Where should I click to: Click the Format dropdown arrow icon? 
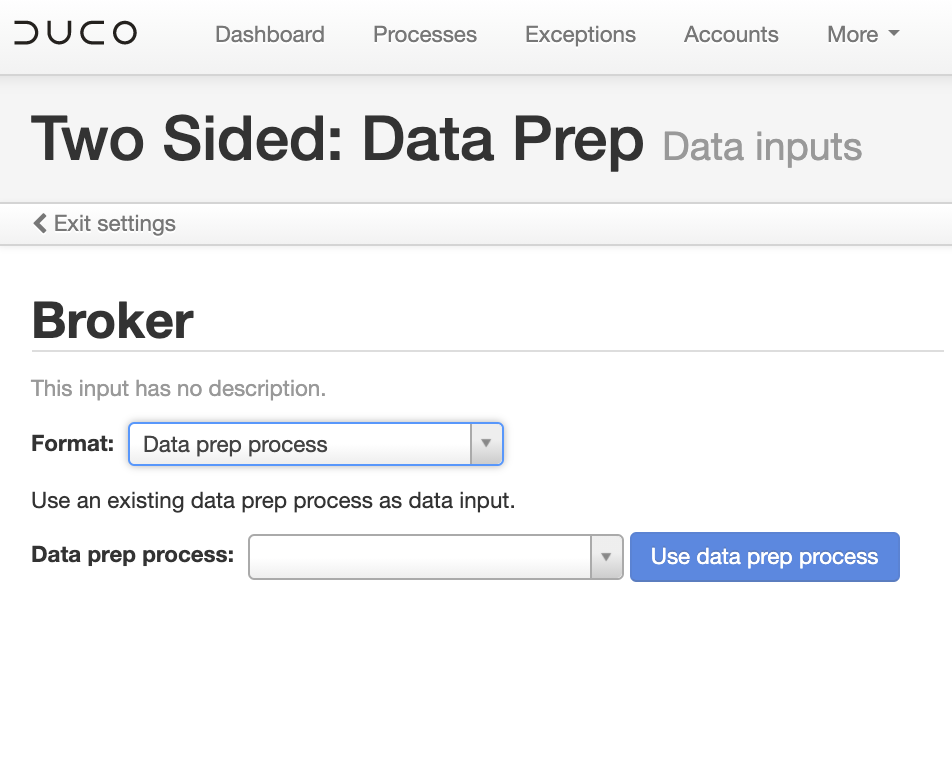(486, 443)
